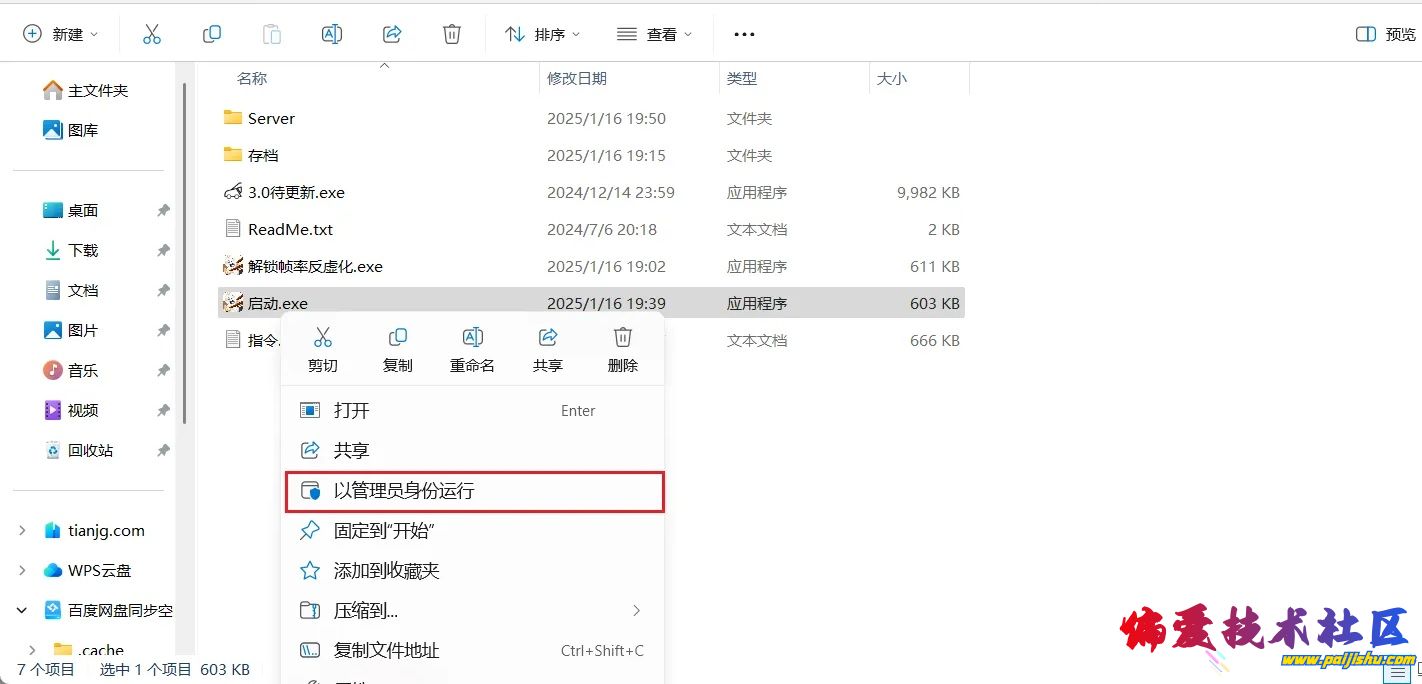Open the 排序 sort dropdown
This screenshot has width=1422, height=684.
543,34
